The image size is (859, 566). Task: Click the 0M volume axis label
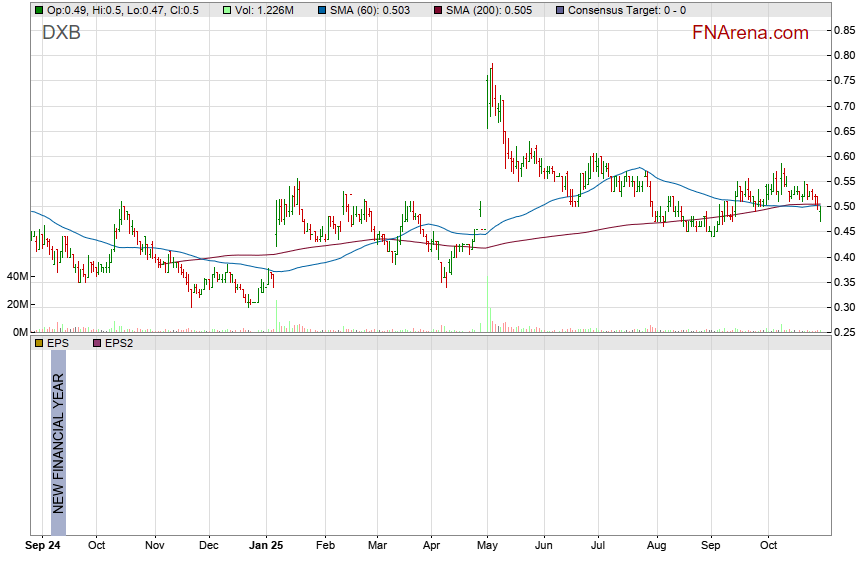tap(18, 332)
